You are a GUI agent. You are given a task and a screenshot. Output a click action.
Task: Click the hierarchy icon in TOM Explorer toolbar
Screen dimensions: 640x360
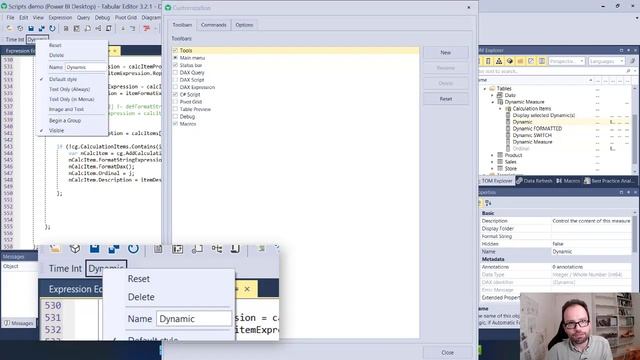coord(499,61)
